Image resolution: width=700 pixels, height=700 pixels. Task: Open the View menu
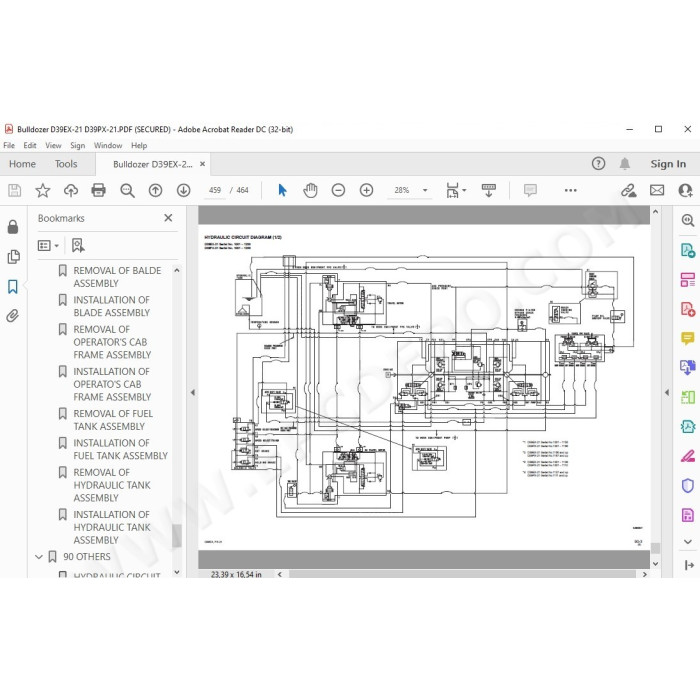53,146
